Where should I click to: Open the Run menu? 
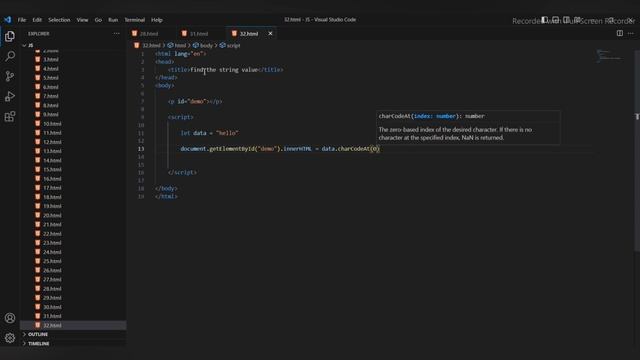113,20
